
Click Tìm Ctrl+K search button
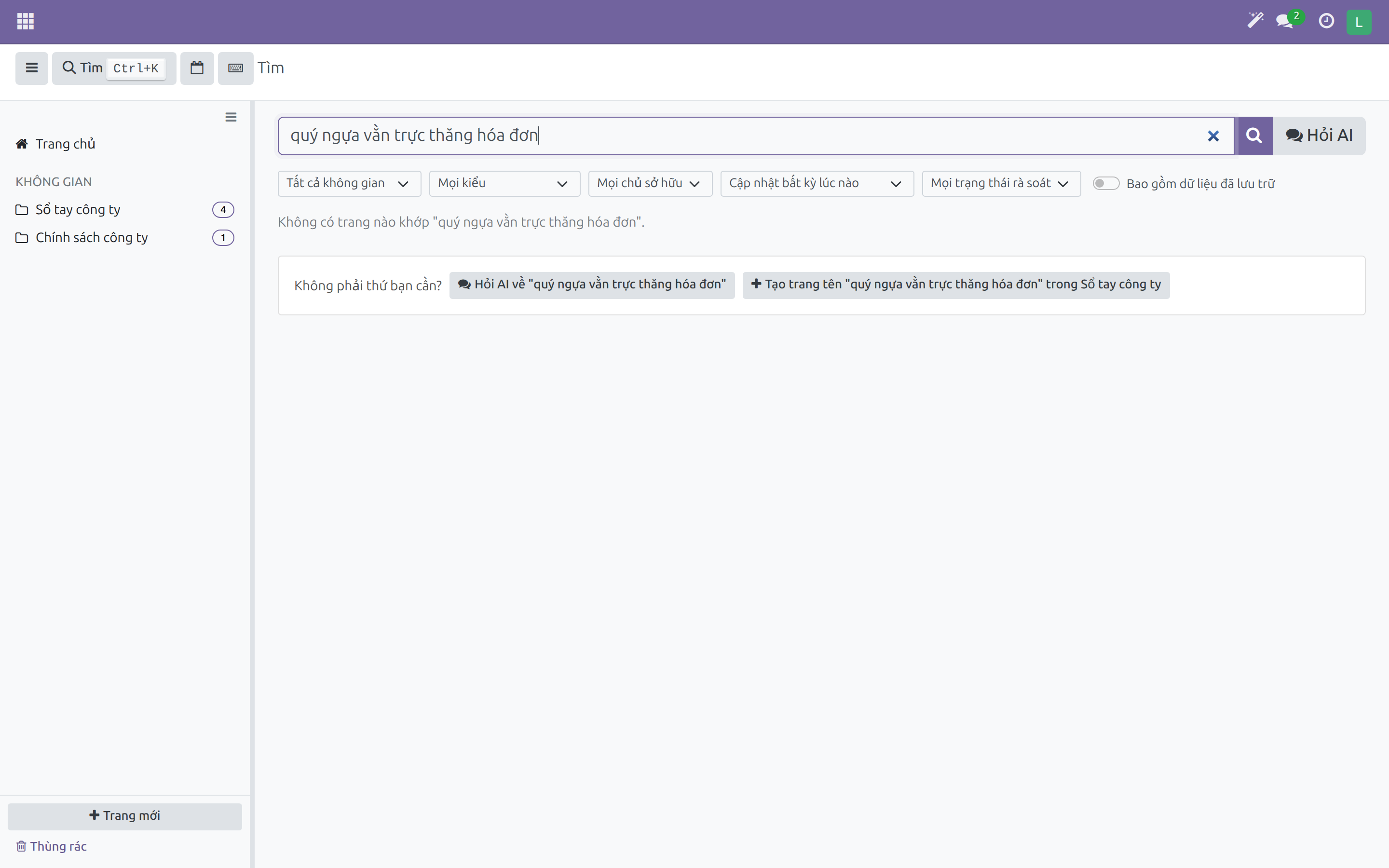[114, 68]
